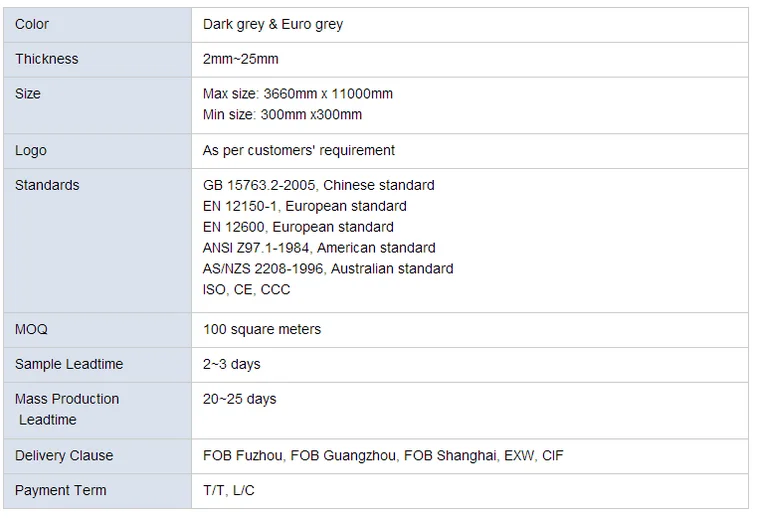
Task: Click the GB 15763.2-2005 Chinese standard line
Action: tap(318, 186)
